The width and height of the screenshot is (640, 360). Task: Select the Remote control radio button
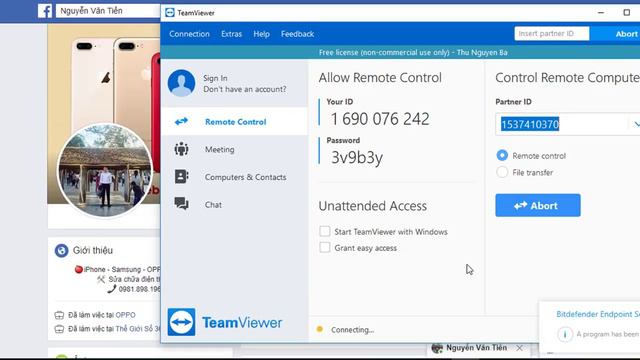coord(502,156)
